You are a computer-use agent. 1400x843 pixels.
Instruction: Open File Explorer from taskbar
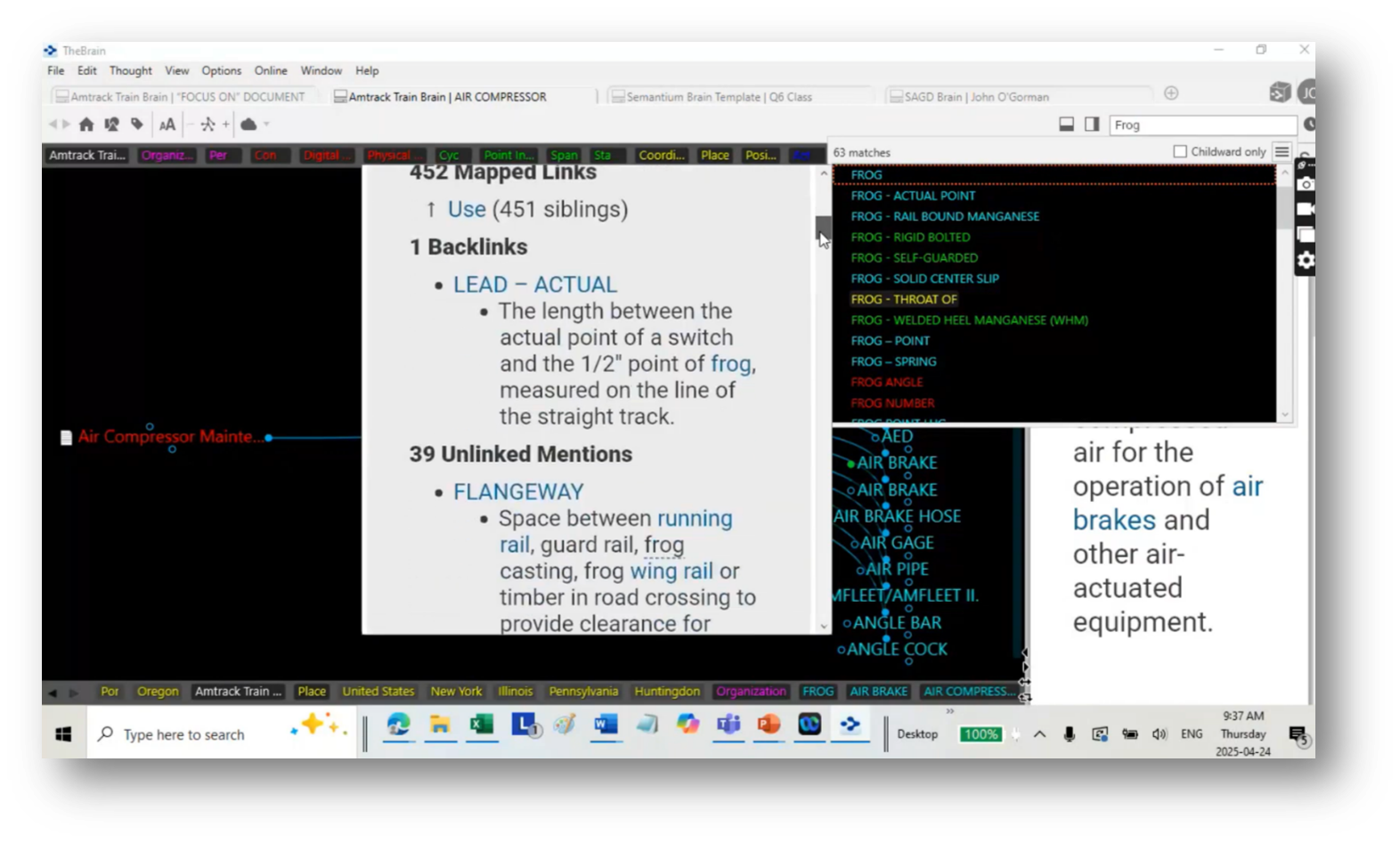pos(440,725)
